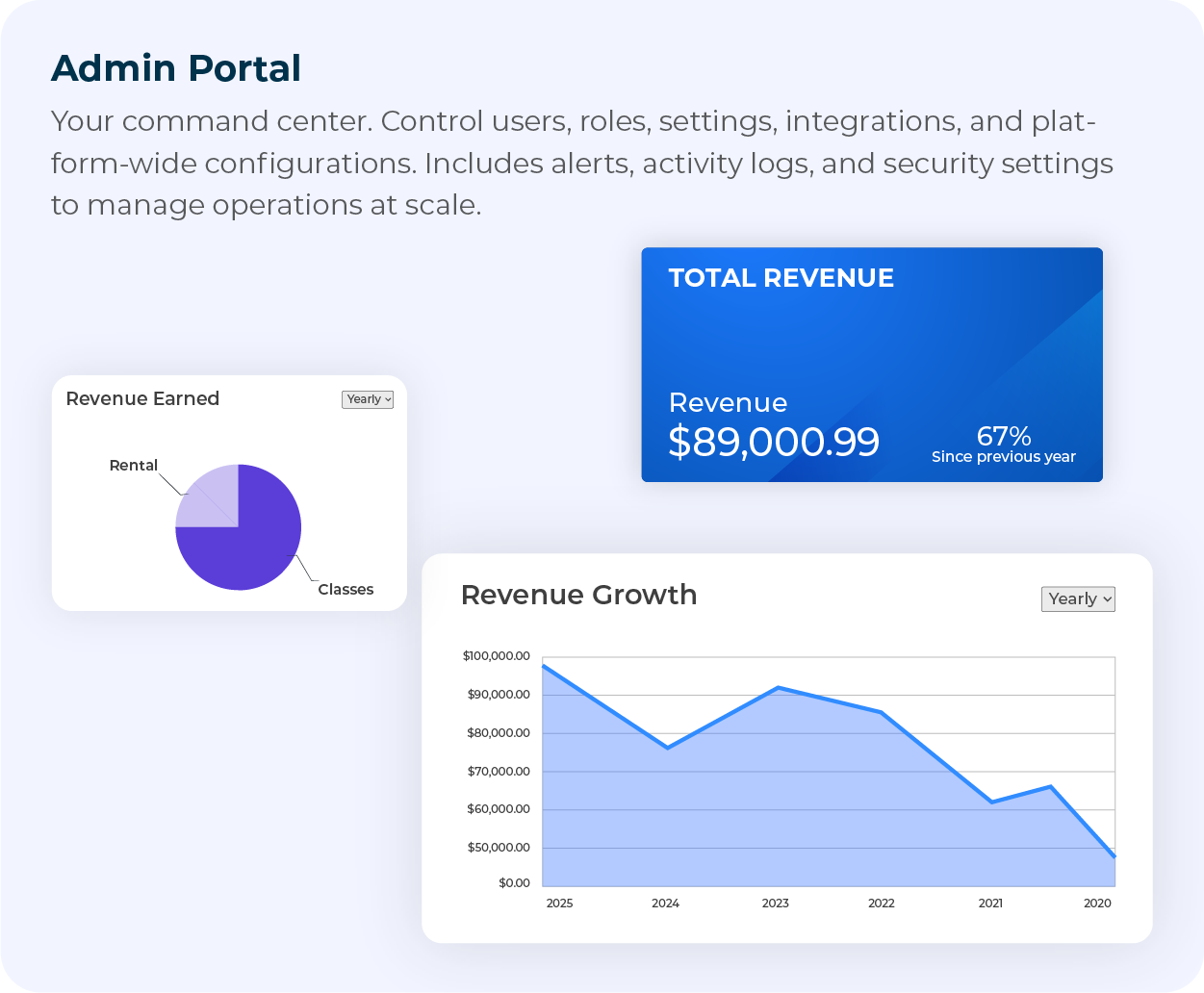This screenshot has width=1204, height=993.
Task: Click the $50,000.00 y-axis label
Action: click(x=499, y=848)
